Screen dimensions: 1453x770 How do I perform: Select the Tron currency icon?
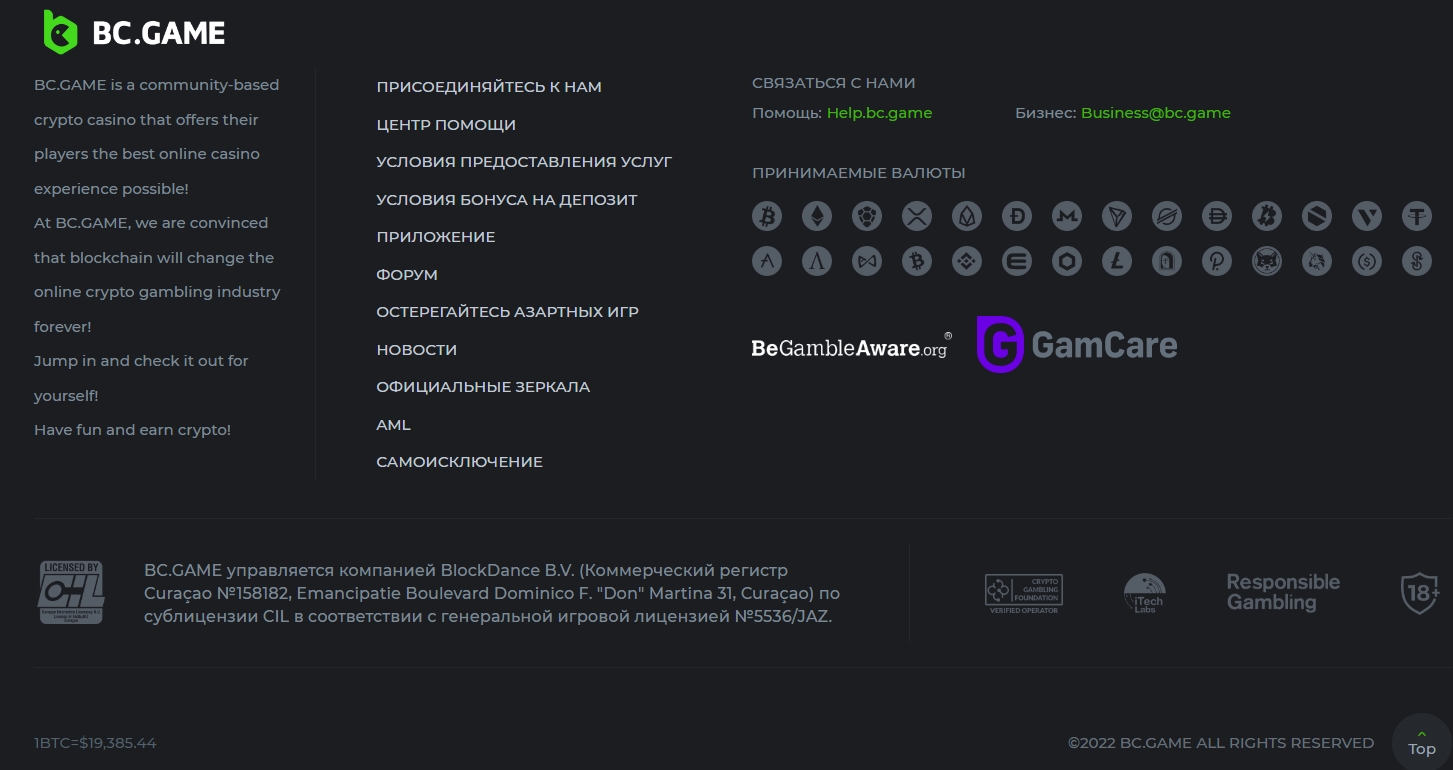tap(1117, 215)
